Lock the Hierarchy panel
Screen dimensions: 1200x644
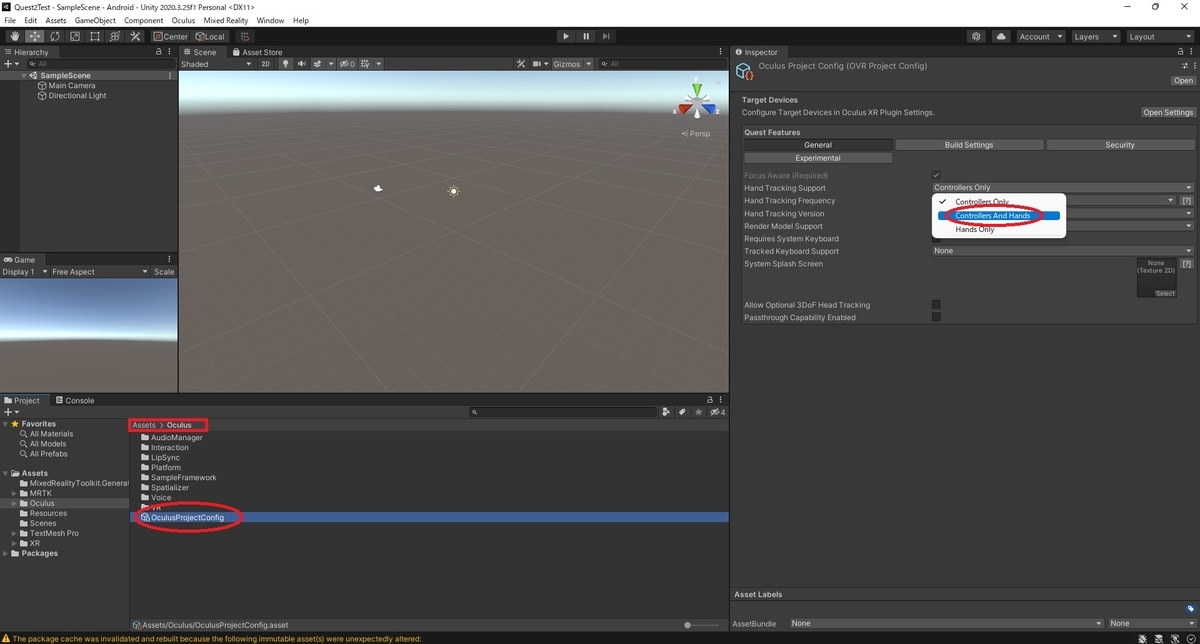(x=159, y=52)
